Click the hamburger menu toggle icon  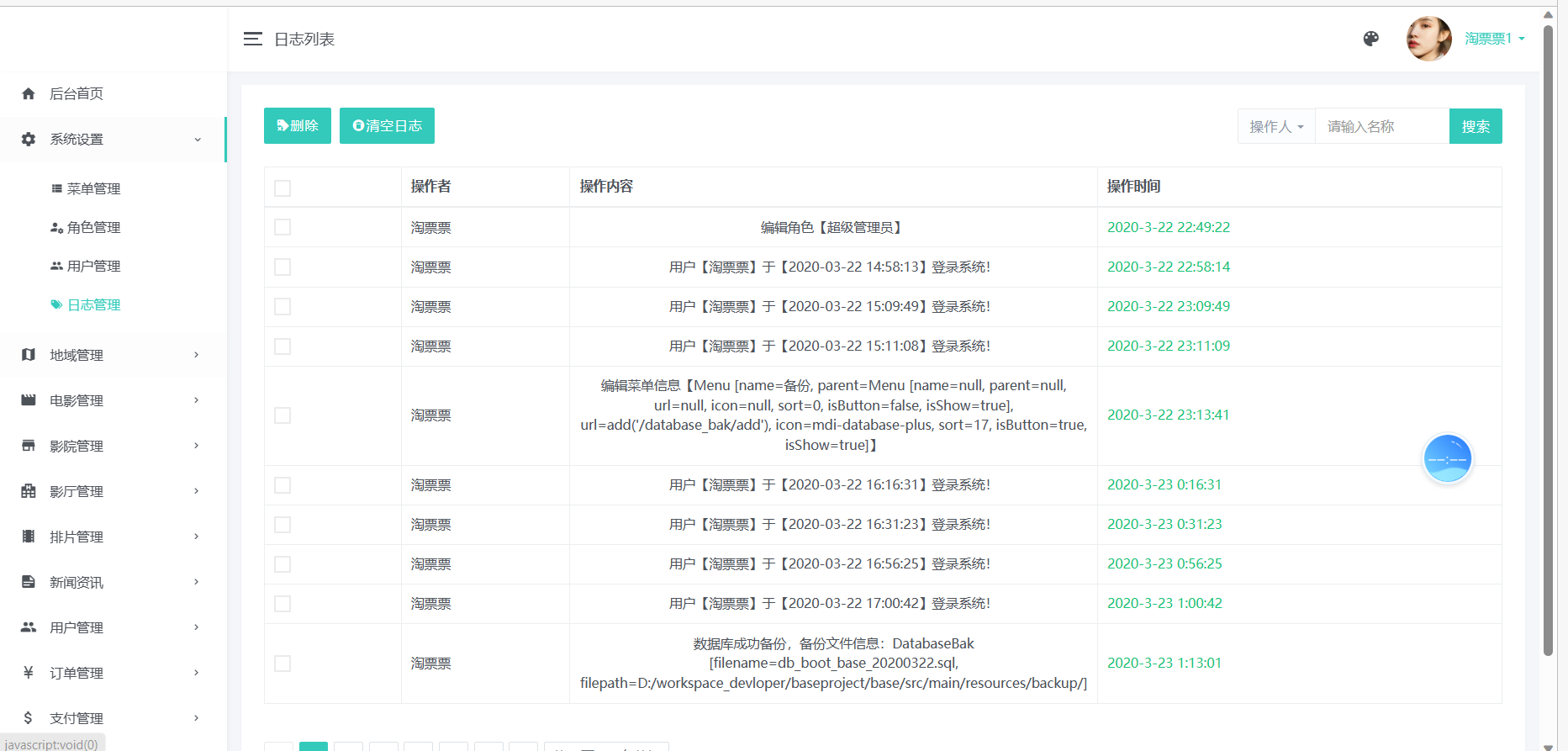(x=252, y=40)
